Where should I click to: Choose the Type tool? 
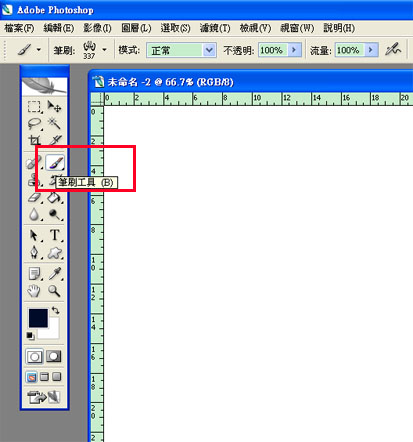click(55, 235)
